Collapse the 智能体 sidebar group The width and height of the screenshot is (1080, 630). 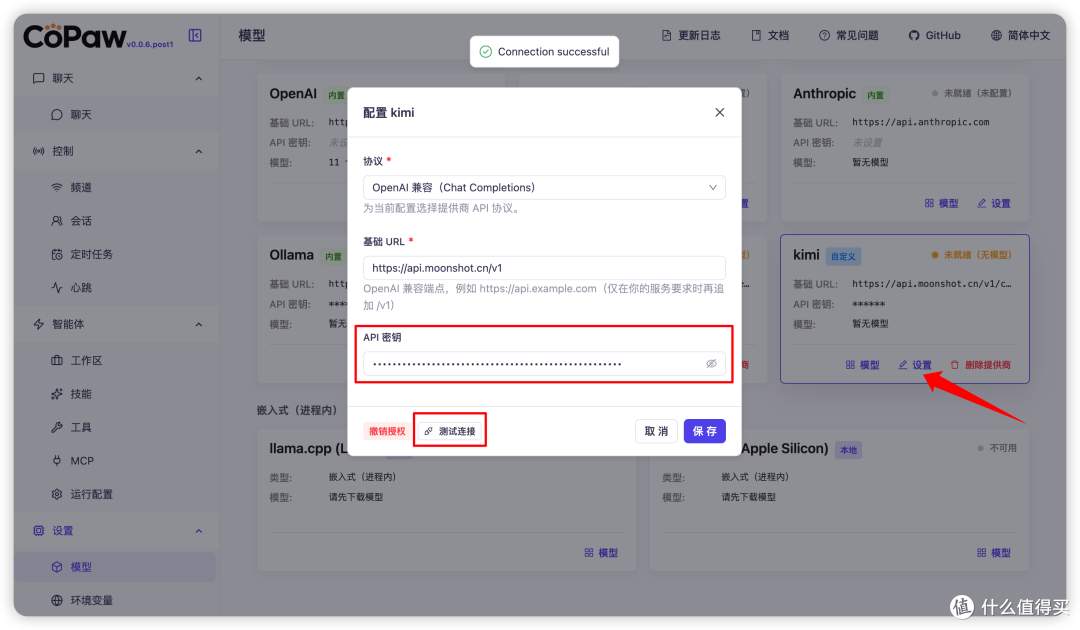point(198,324)
